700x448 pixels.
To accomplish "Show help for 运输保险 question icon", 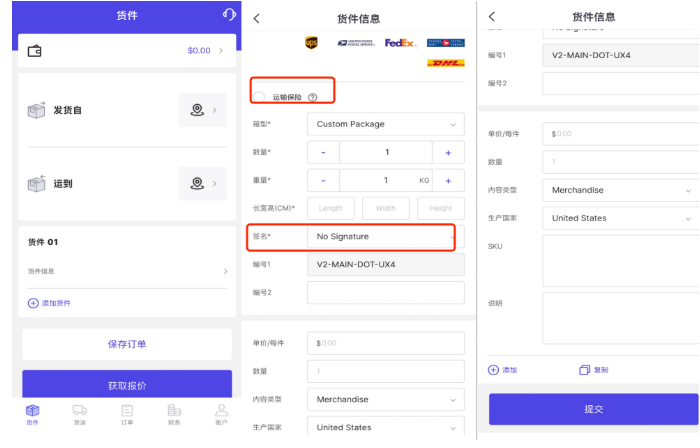I will (312, 97).
